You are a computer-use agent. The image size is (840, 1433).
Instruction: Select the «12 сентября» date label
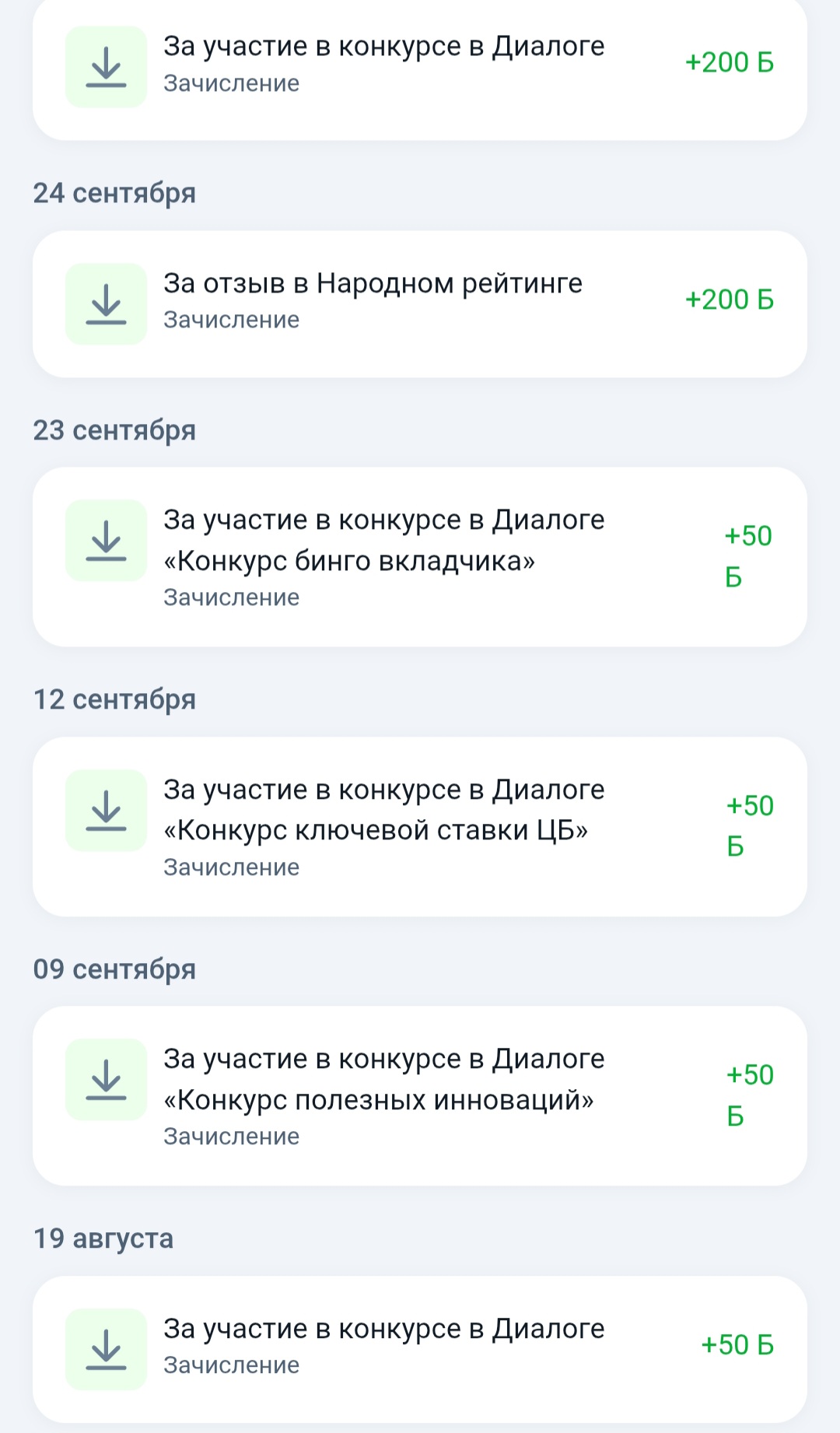[114, 699]
